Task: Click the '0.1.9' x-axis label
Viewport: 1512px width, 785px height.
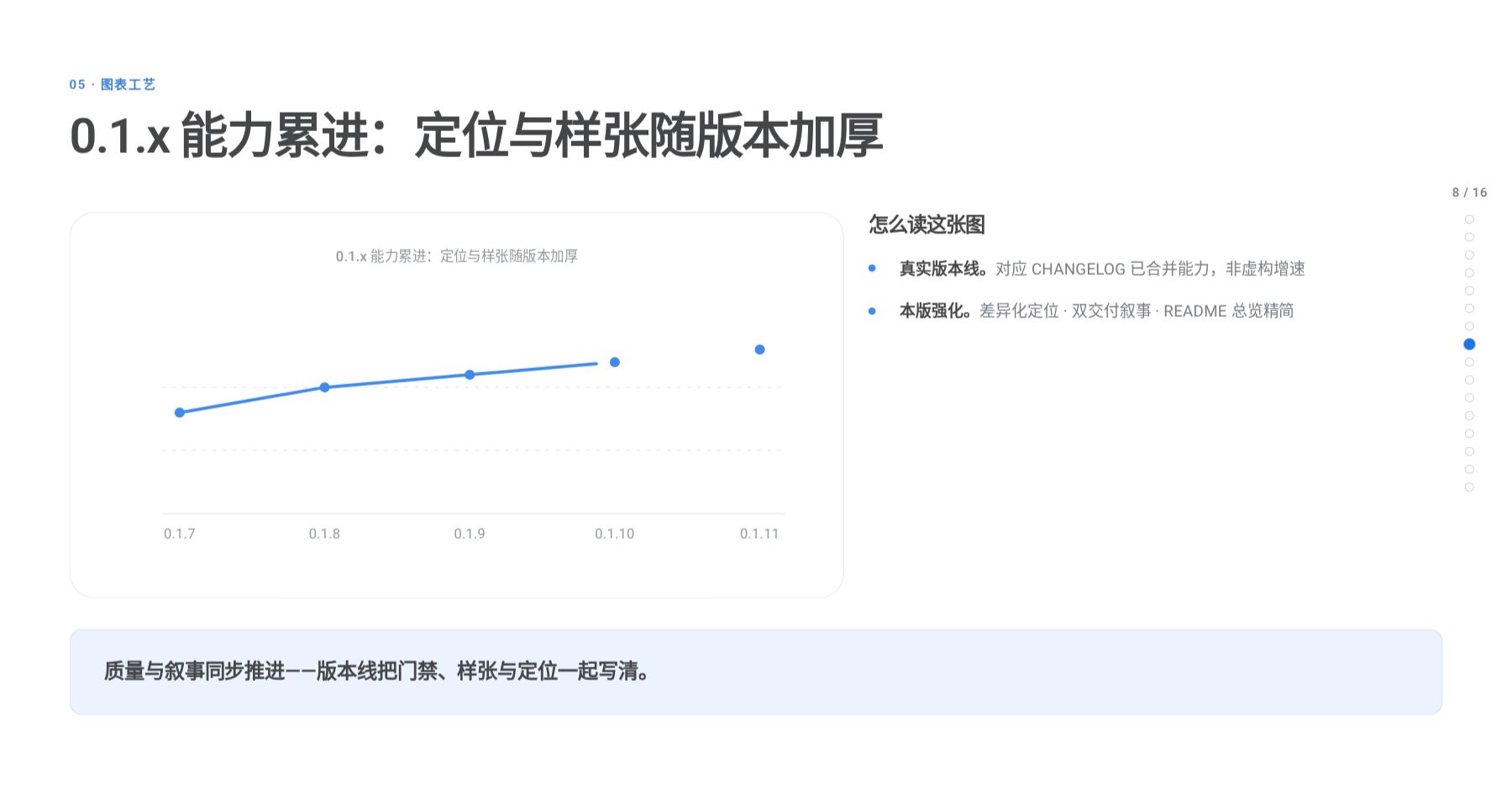Action: click(x=470, y=534)
